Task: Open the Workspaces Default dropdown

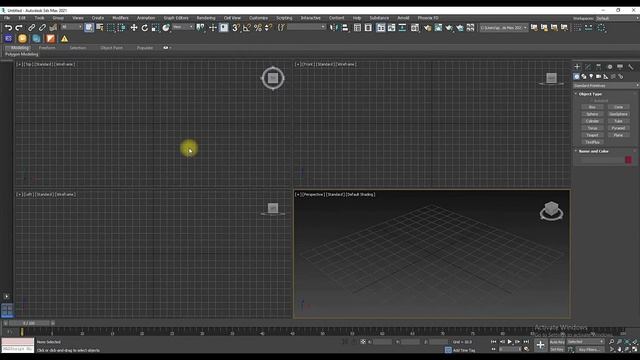Action: (x=617, y=18)
